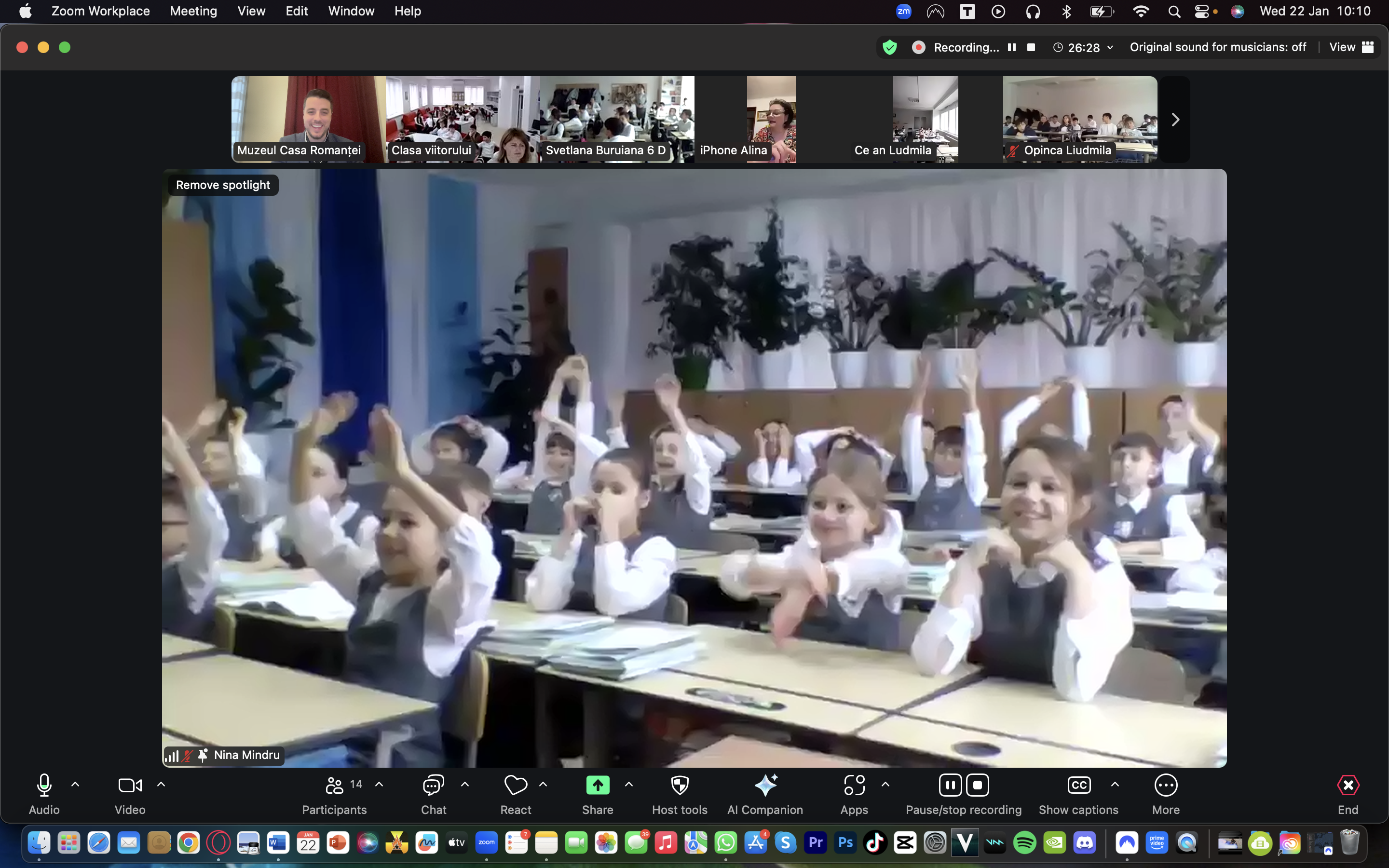Open Host tools shield icon
This screenshot has height=868, width=1389.
(680, 786)
